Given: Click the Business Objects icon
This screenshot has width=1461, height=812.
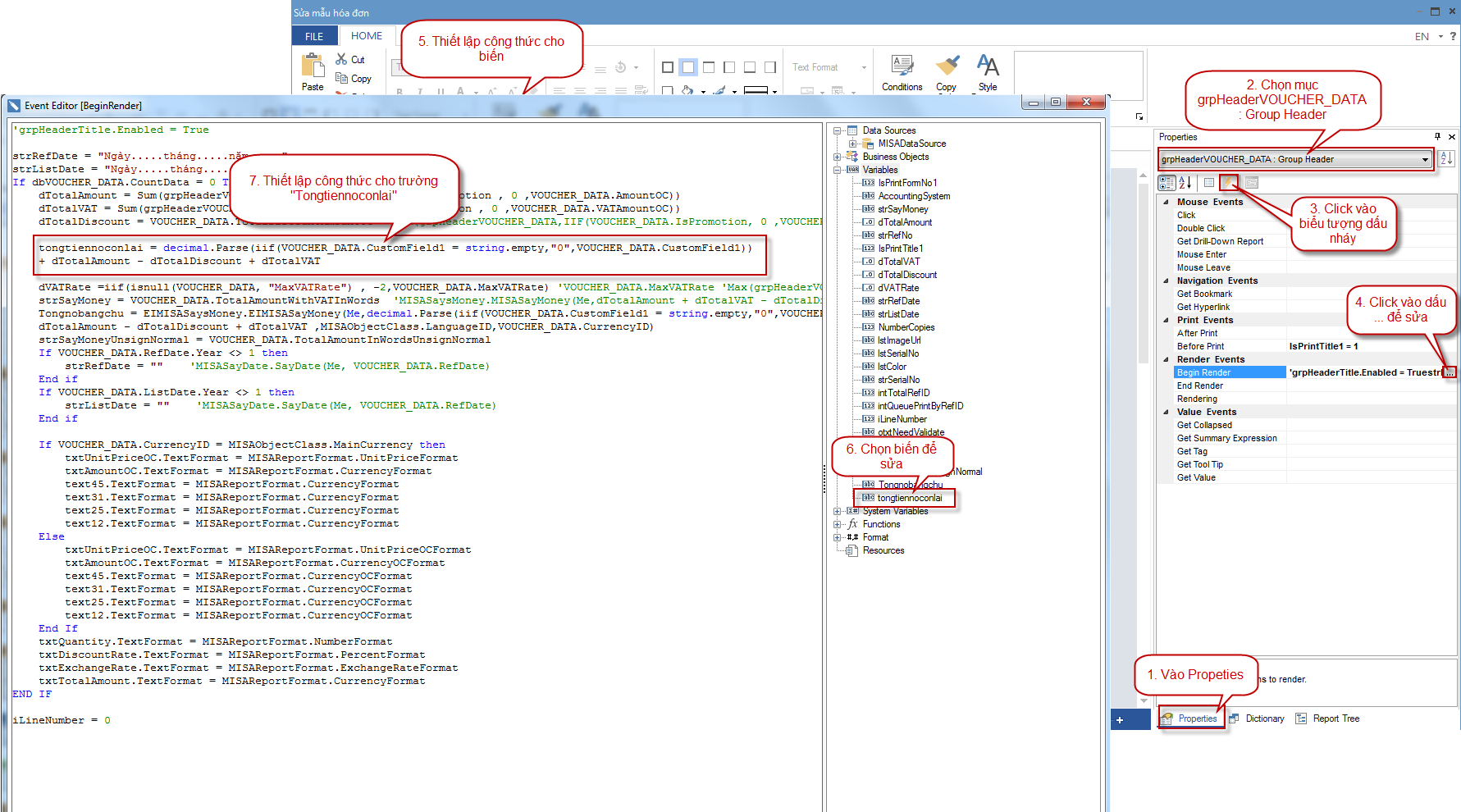Looking at the screenshot, I should tap(852, 157).
